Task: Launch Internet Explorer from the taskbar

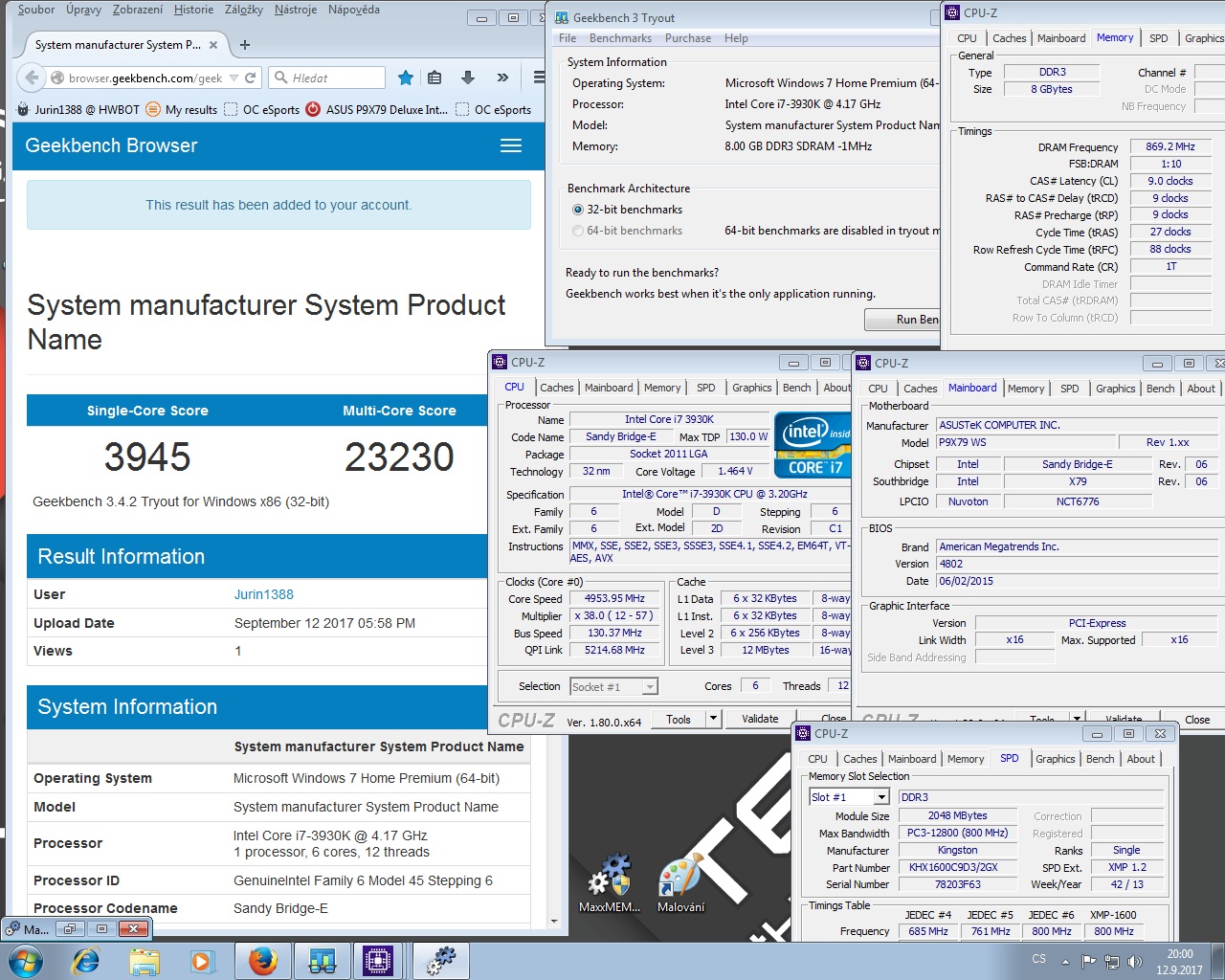Action: tap(86, 960)
